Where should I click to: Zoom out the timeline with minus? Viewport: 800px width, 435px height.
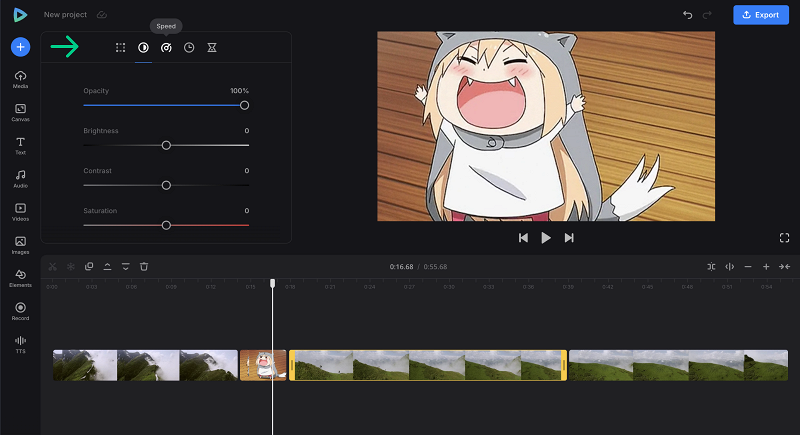pyautogui.click(x=748, y=266)
